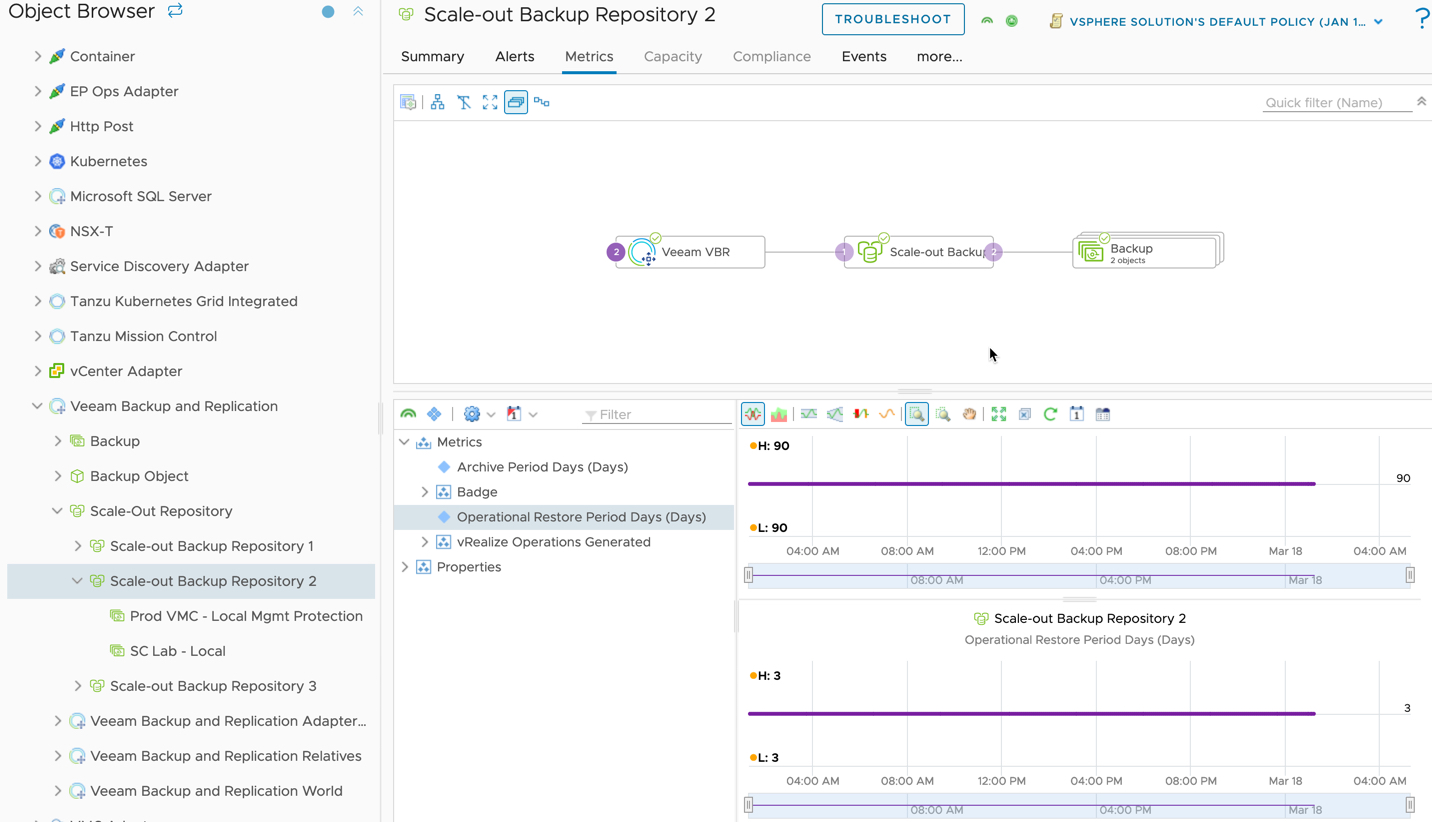Viewport: 1432px width, 822px height.
Task: Refresh the charts with the green arrow
Action: (x=1050, y=414)
